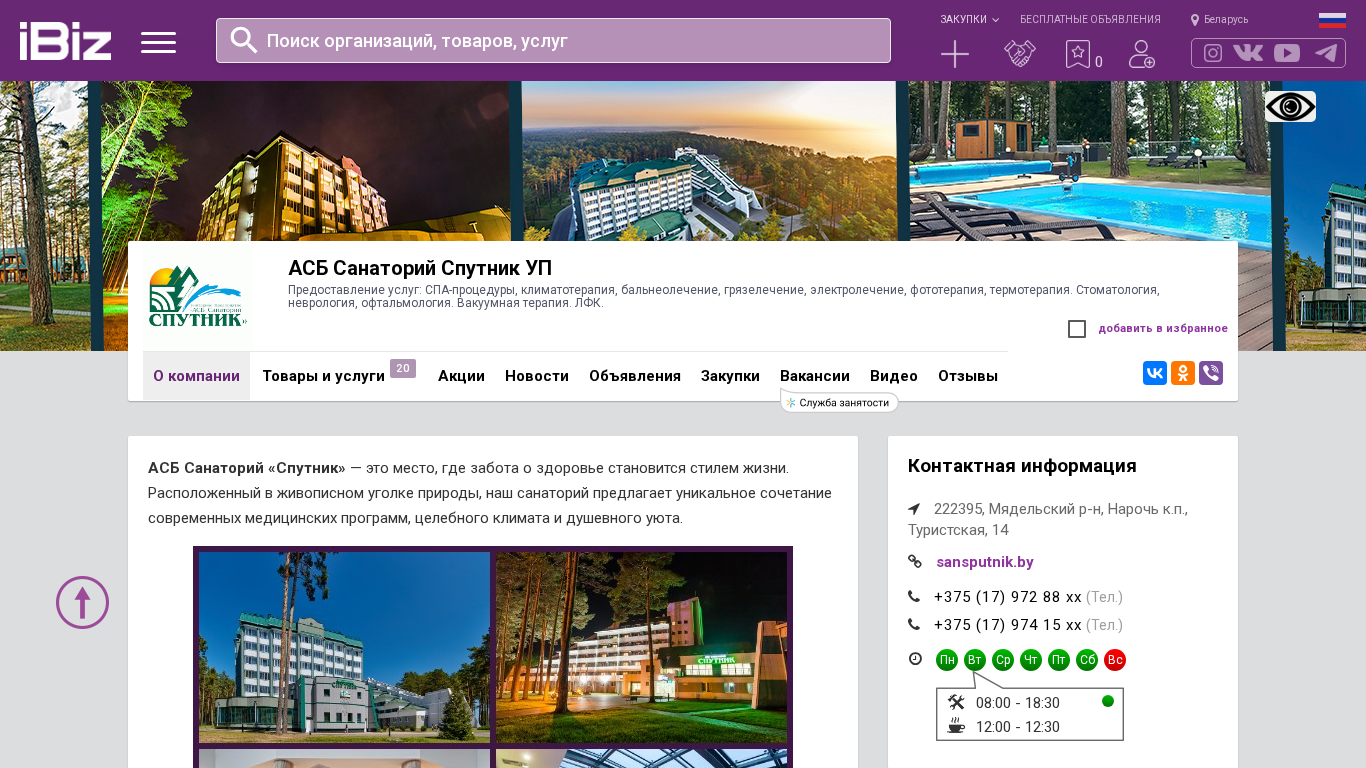Click the add user account icon

(x=1142, y=54)
